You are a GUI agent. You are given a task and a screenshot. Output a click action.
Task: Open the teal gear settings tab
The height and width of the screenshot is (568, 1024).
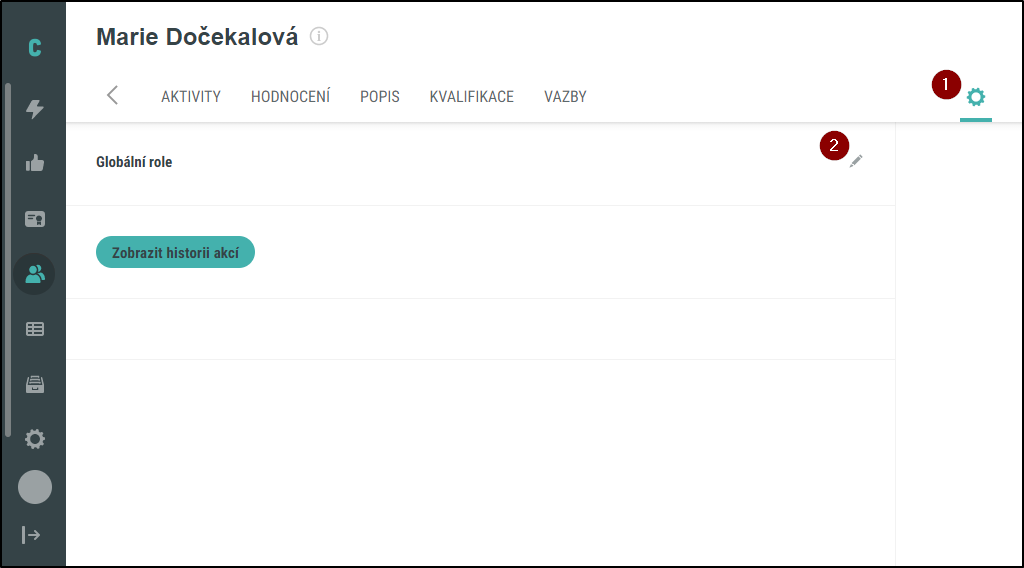tap(976, 97)
